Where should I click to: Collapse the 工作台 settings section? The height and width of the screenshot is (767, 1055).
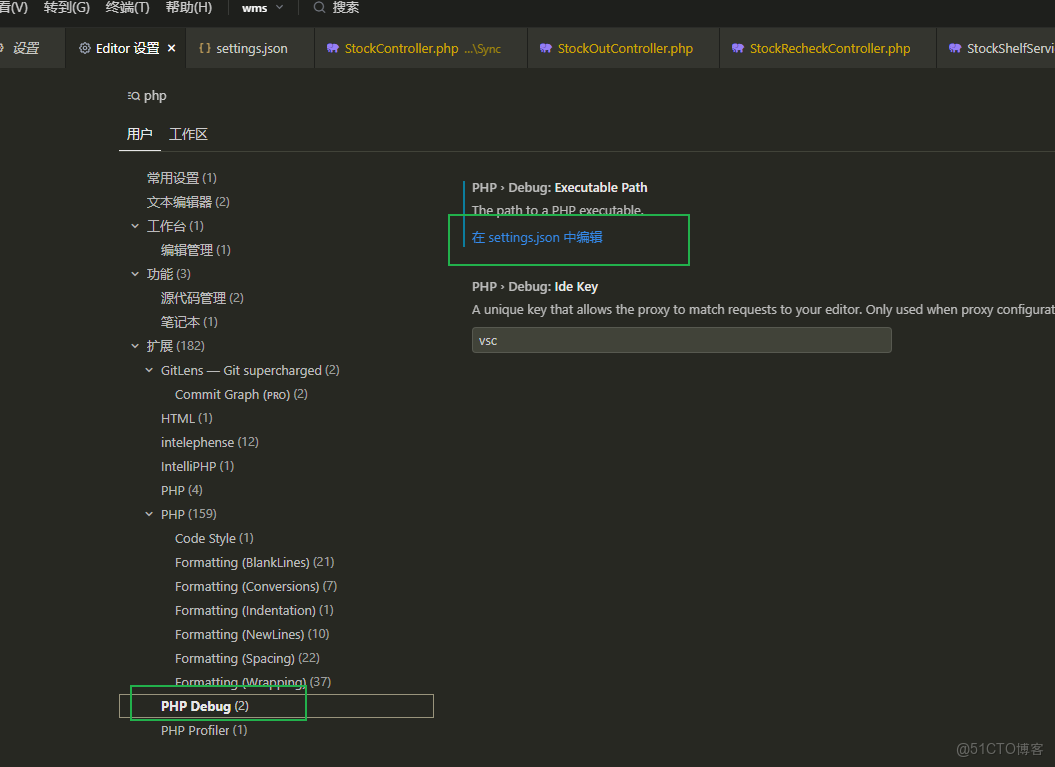[135, 225]
